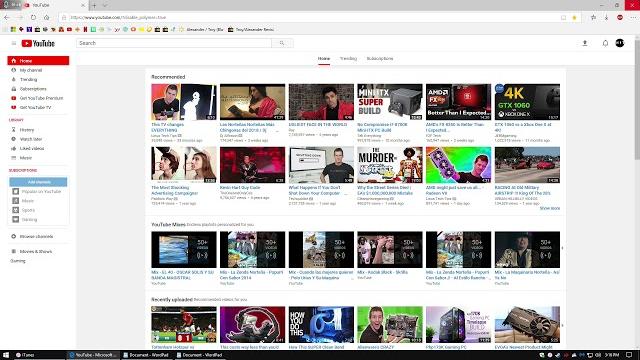Open a new tab with plus button
This screenshot has width=640, height=360.
94,5
